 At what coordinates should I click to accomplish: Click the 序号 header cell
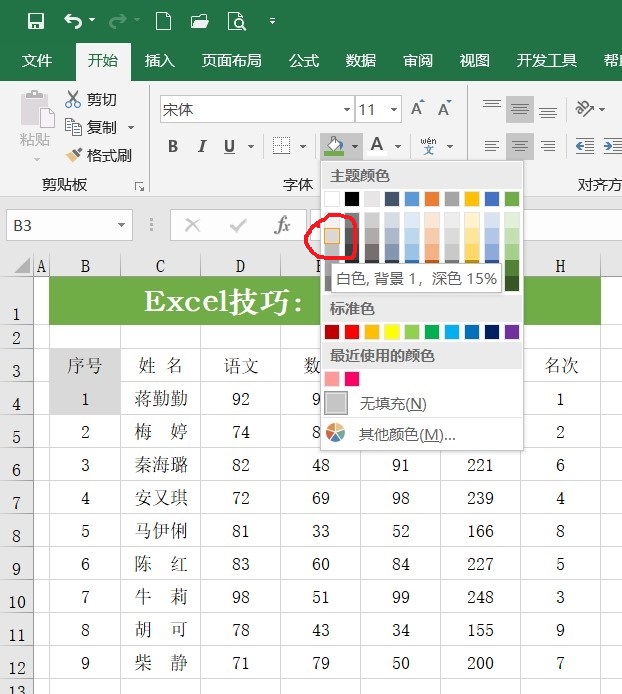point(85,366)
